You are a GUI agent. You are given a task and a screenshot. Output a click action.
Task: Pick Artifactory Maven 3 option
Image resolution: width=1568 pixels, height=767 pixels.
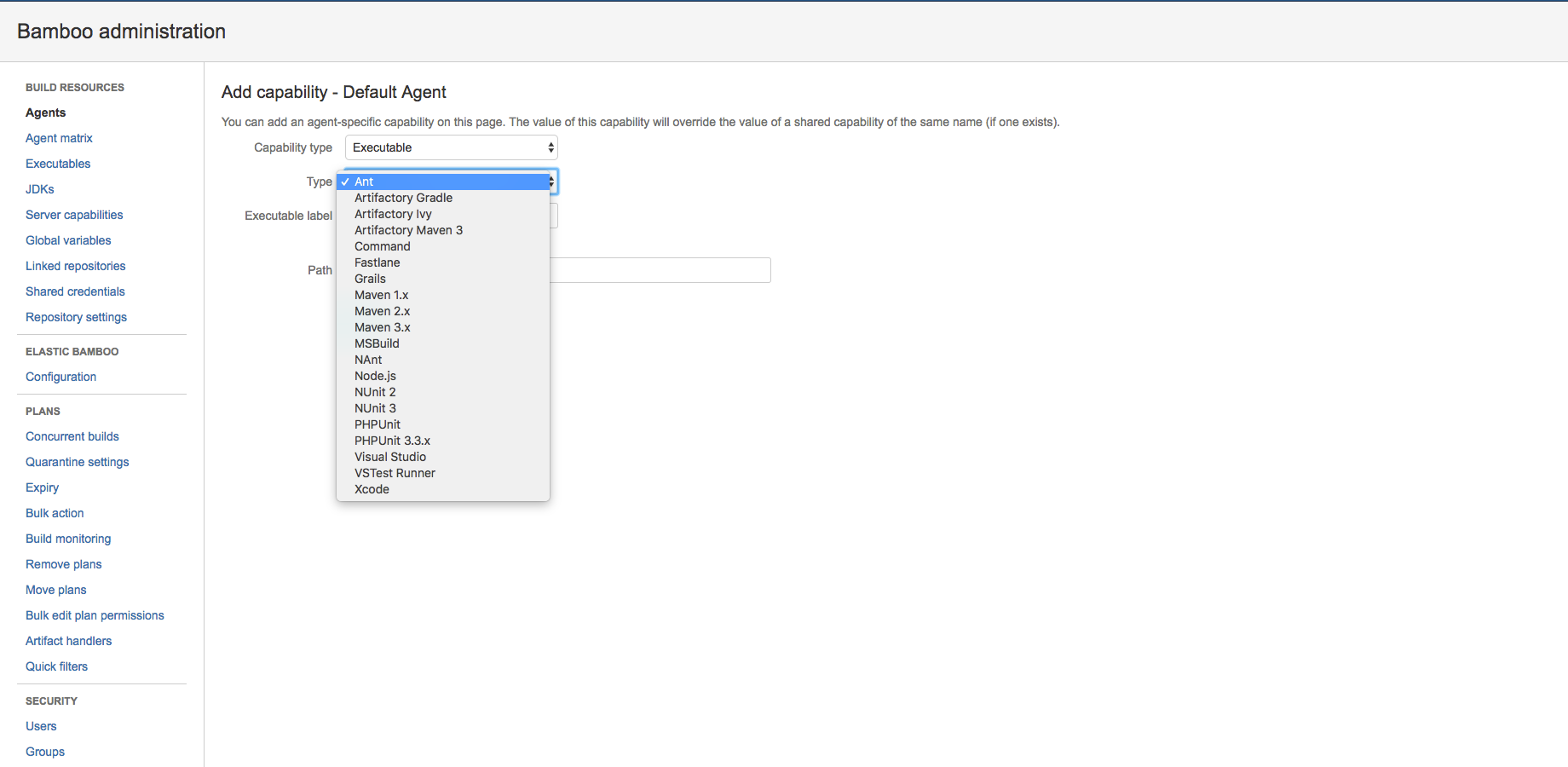point(443,230)
